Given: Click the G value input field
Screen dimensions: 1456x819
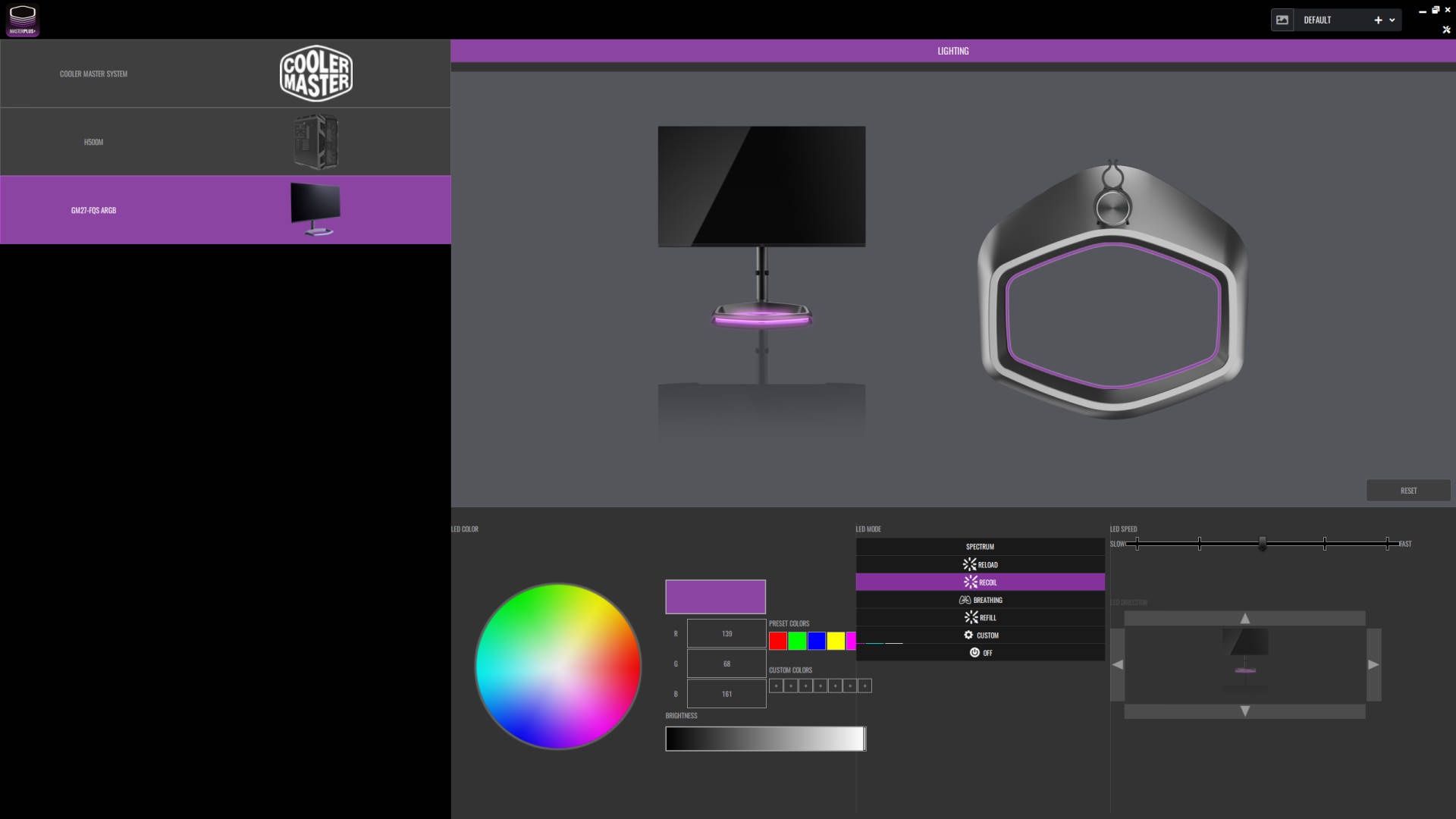Looking at the screenshot, I should (726, 664).
